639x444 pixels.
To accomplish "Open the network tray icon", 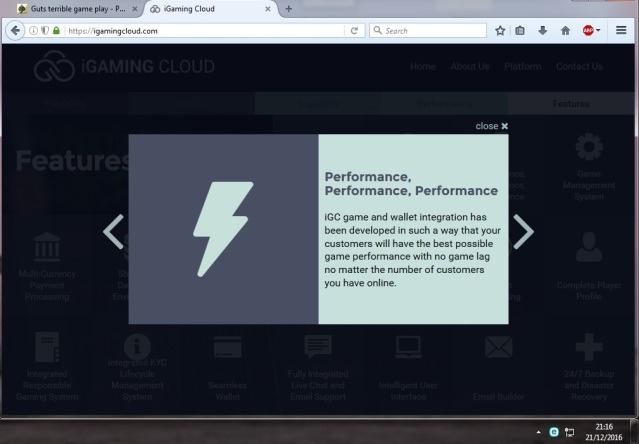I will click(569, 432).
